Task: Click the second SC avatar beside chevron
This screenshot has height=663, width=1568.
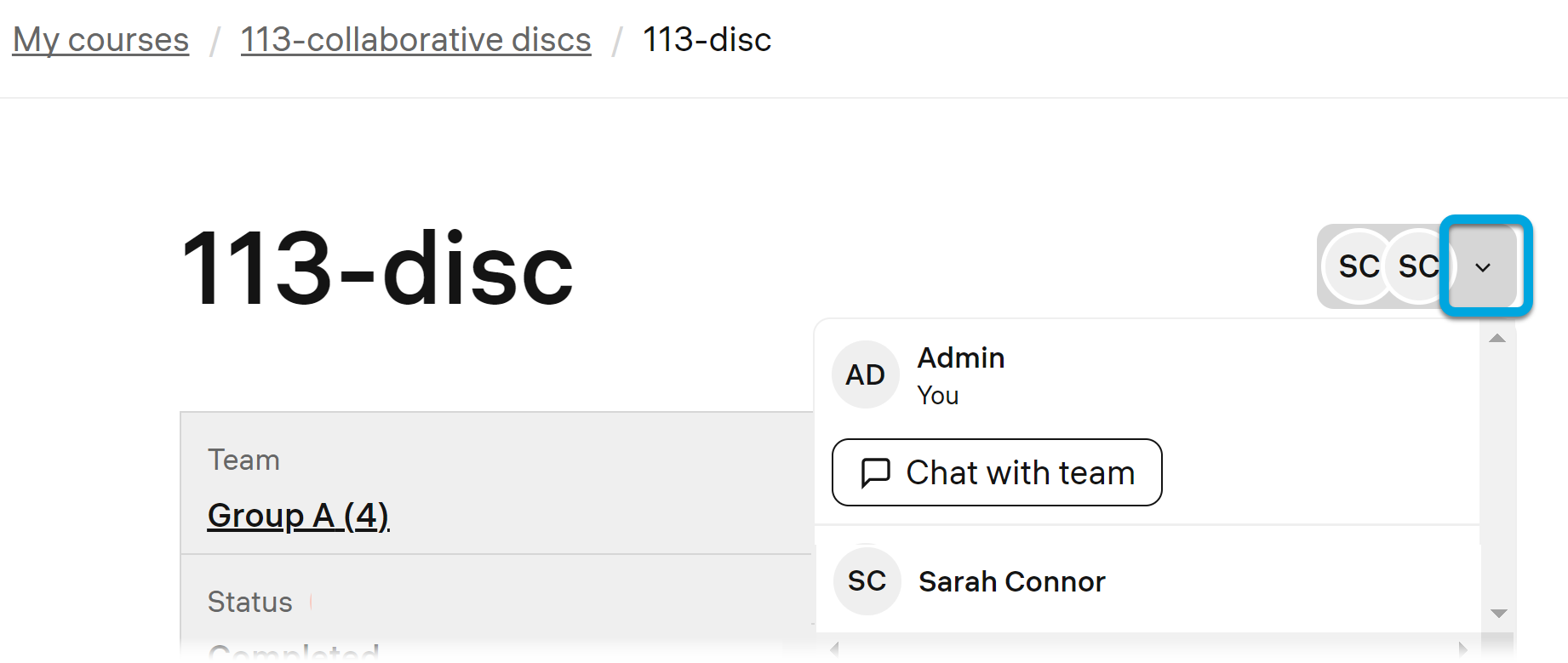Action: tap(1418, 266)
